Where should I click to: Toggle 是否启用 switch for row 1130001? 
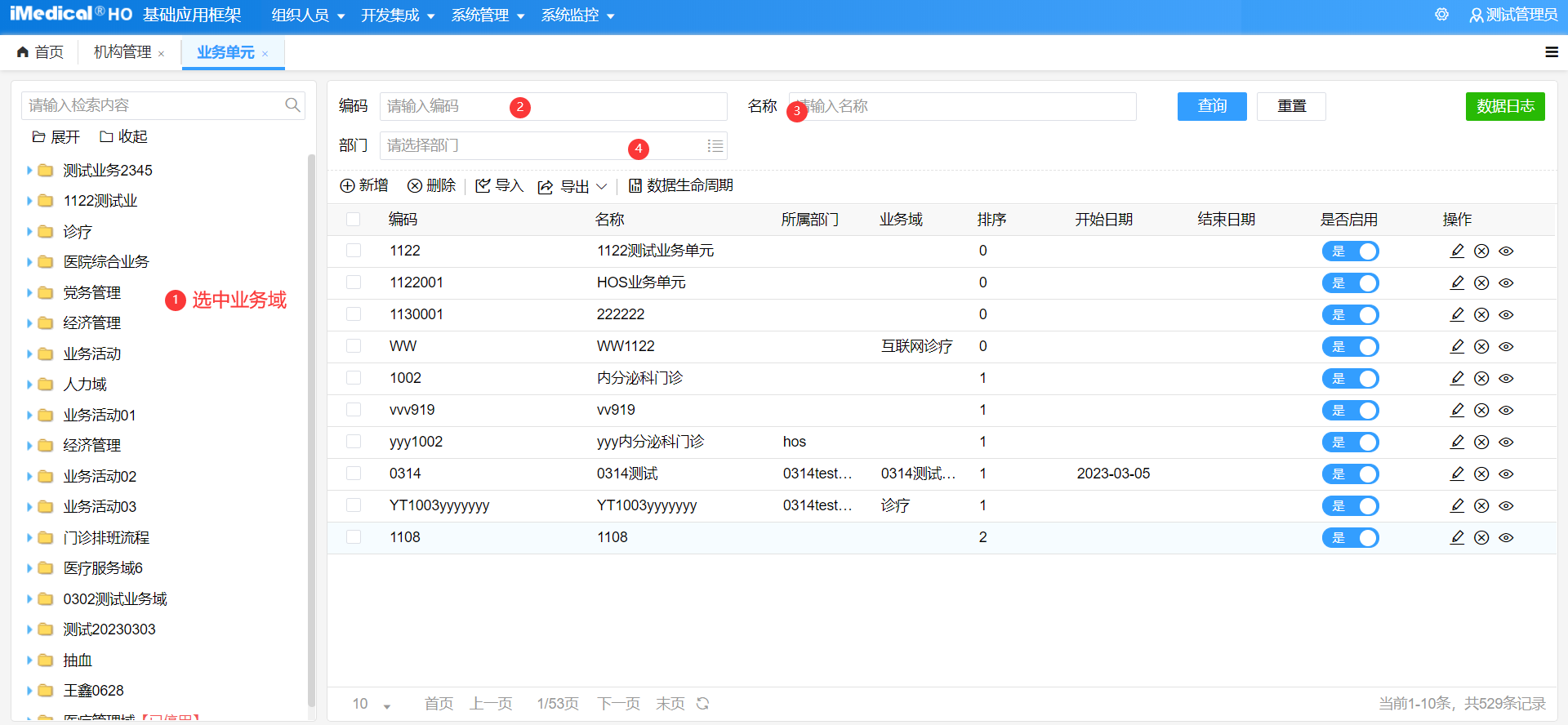pyautogui.click(x=1350, y=315)
